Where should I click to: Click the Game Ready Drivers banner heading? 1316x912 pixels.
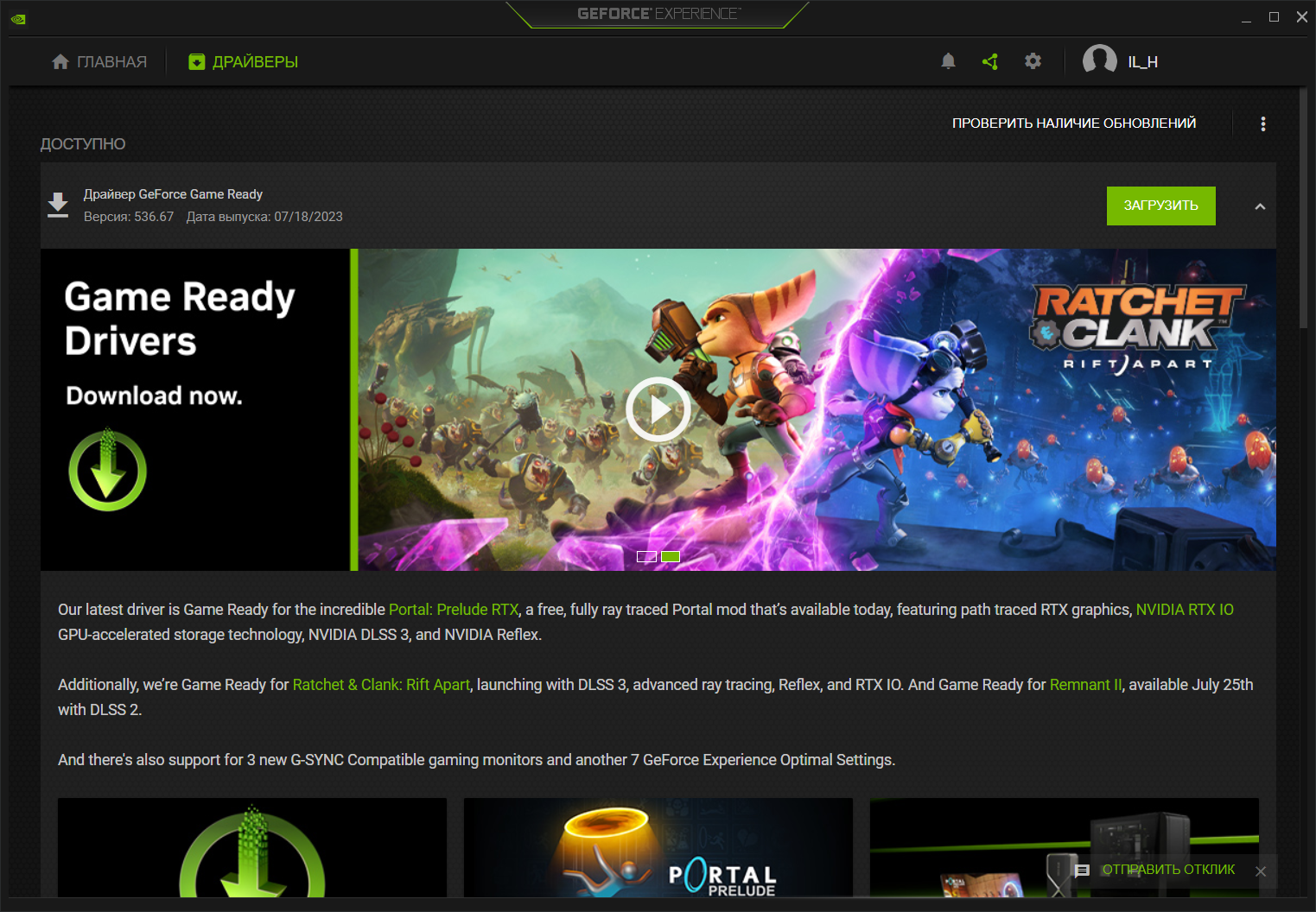click(x=180, y=319)
